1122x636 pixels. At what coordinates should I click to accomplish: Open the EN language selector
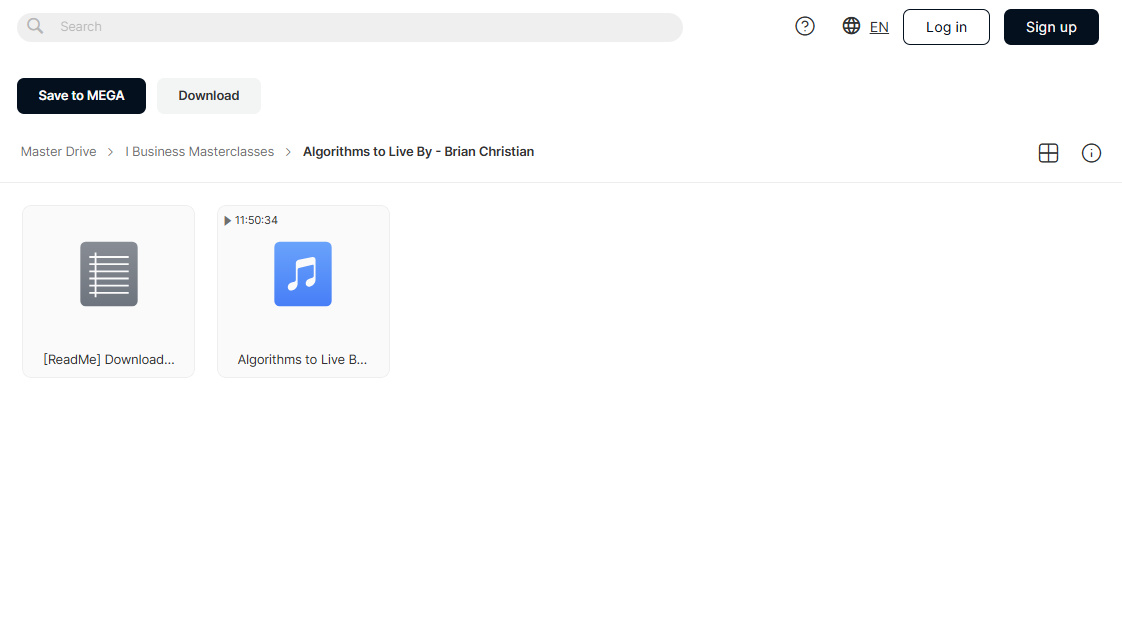point(879,27)
